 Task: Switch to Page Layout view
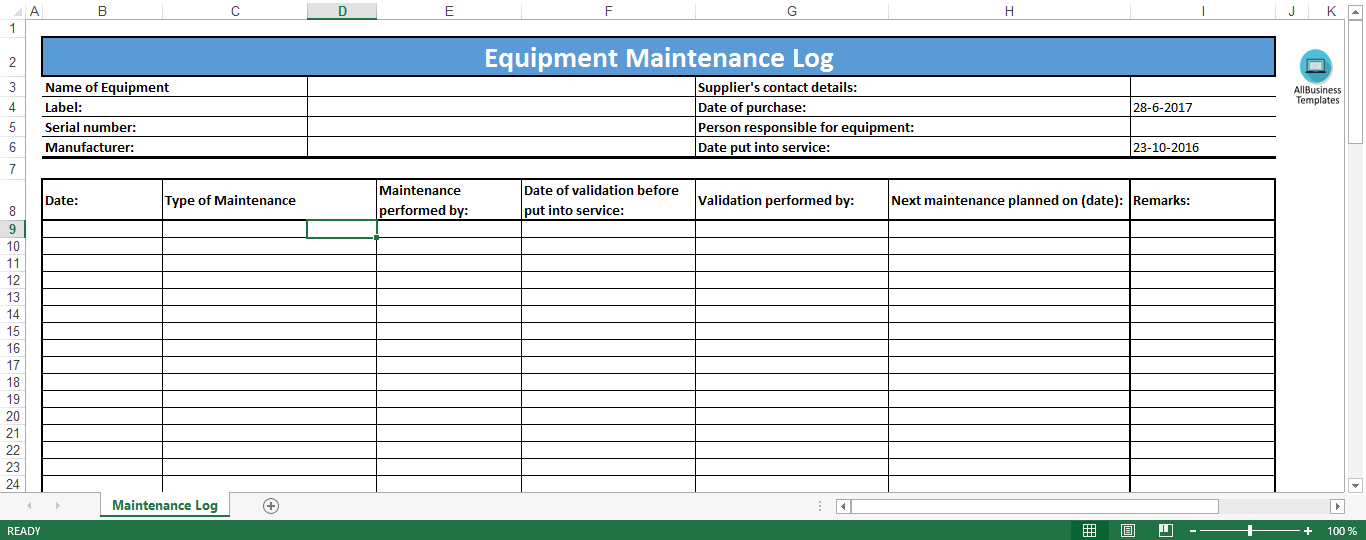(x=1128, y=530)
